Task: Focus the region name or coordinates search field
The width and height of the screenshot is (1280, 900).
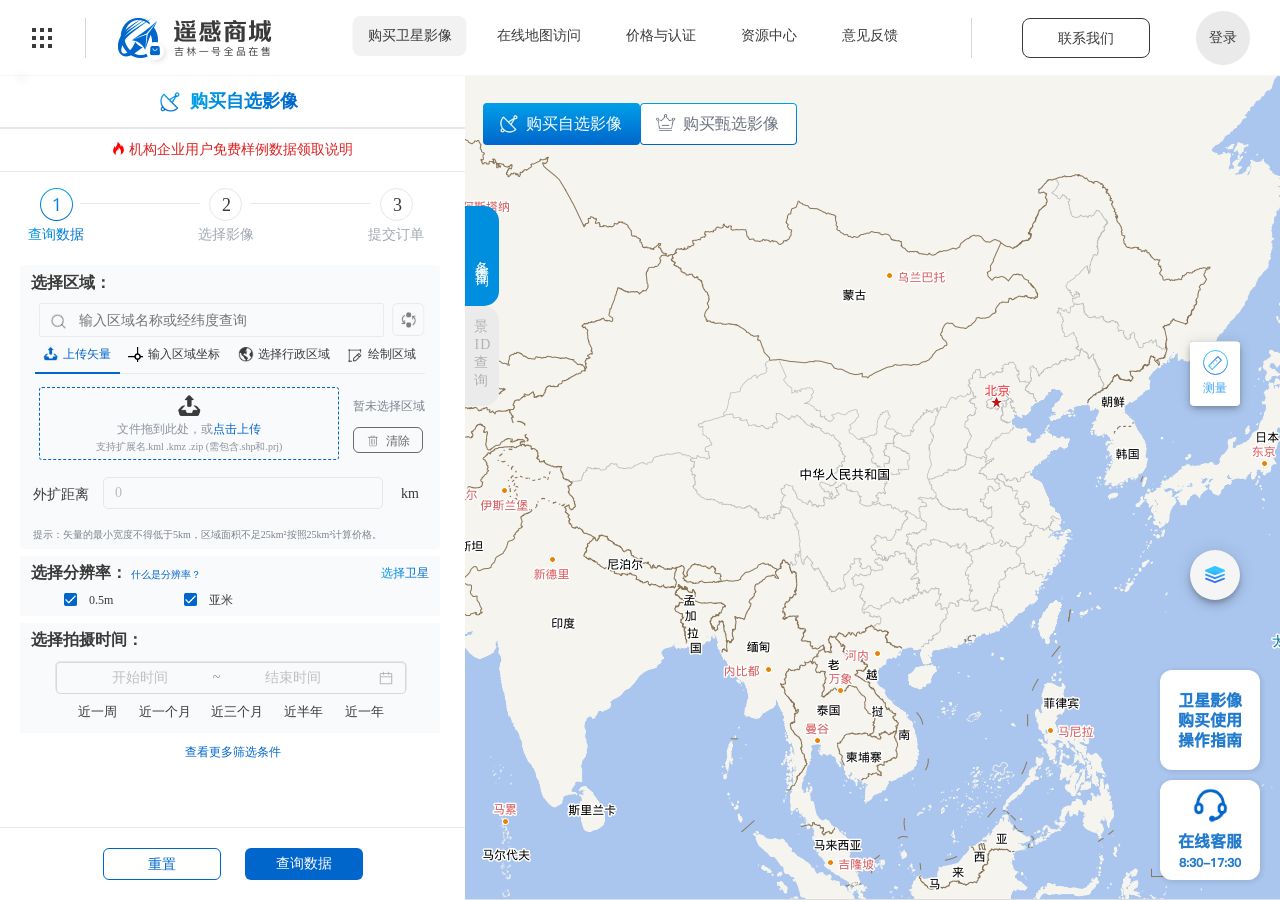Action: (211, 320)
